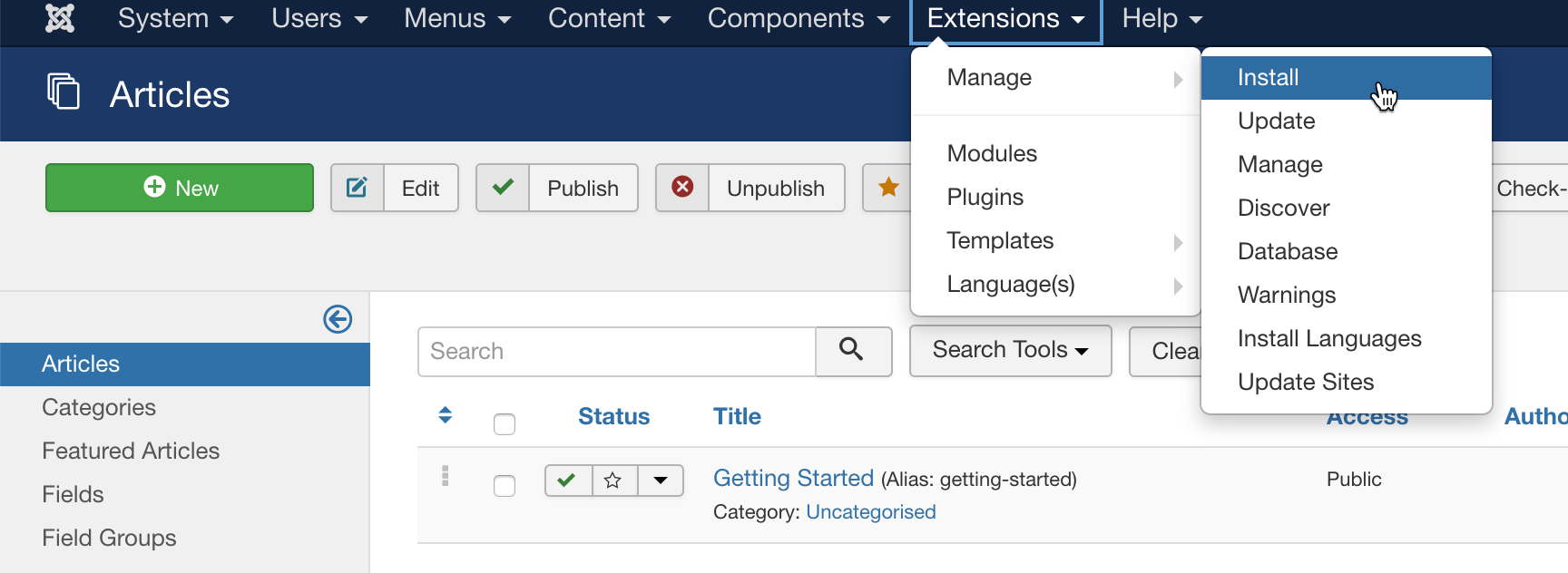Click the Joomla logo icon
The width and height of the screenshot is (1568, 573).
tap(60, 18)
